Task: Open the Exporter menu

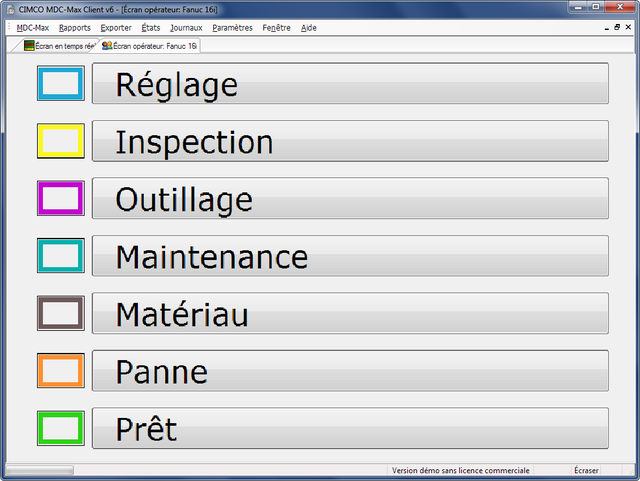Action: (116, 28)
